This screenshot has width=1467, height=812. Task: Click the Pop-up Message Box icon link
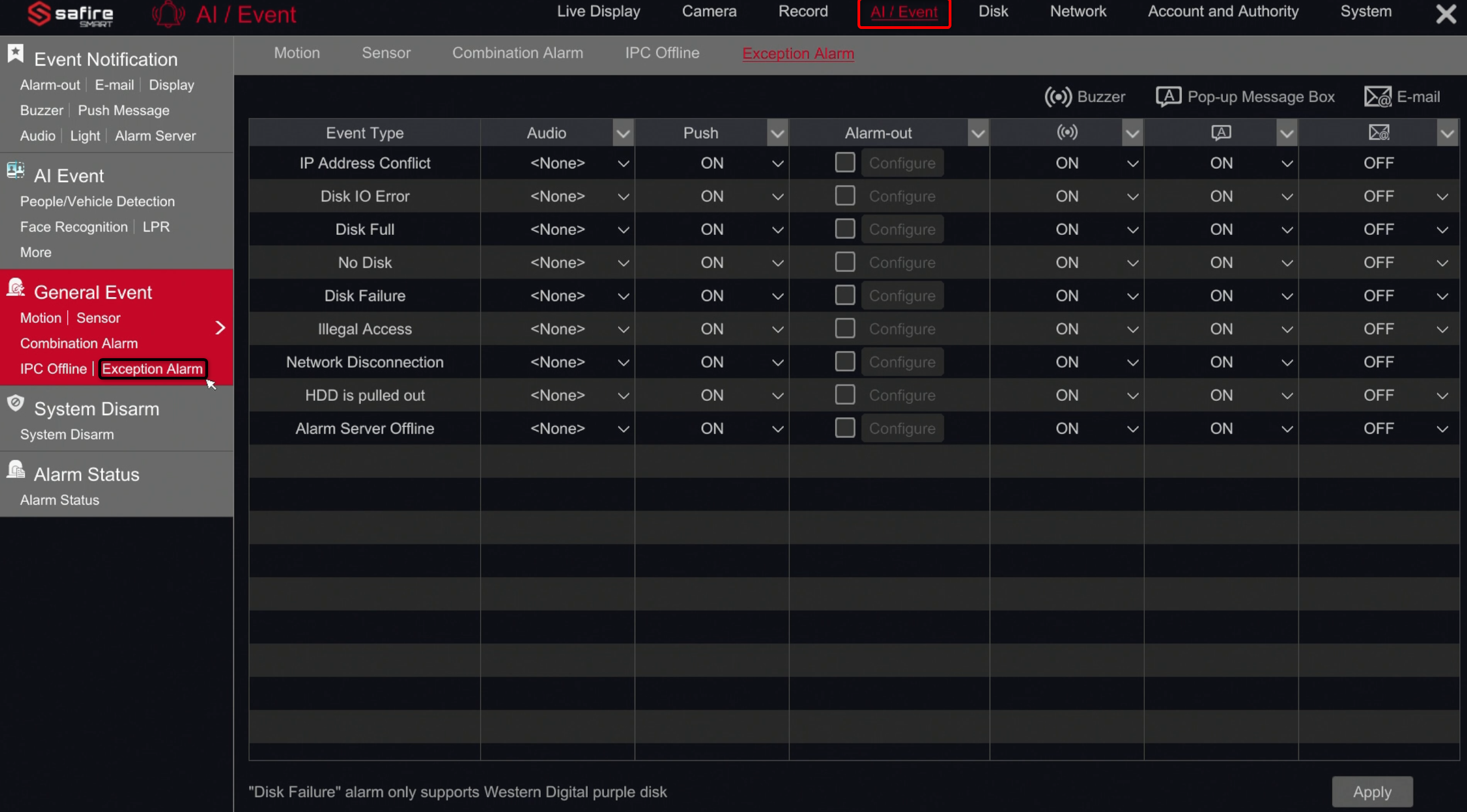coord(1169,97)
